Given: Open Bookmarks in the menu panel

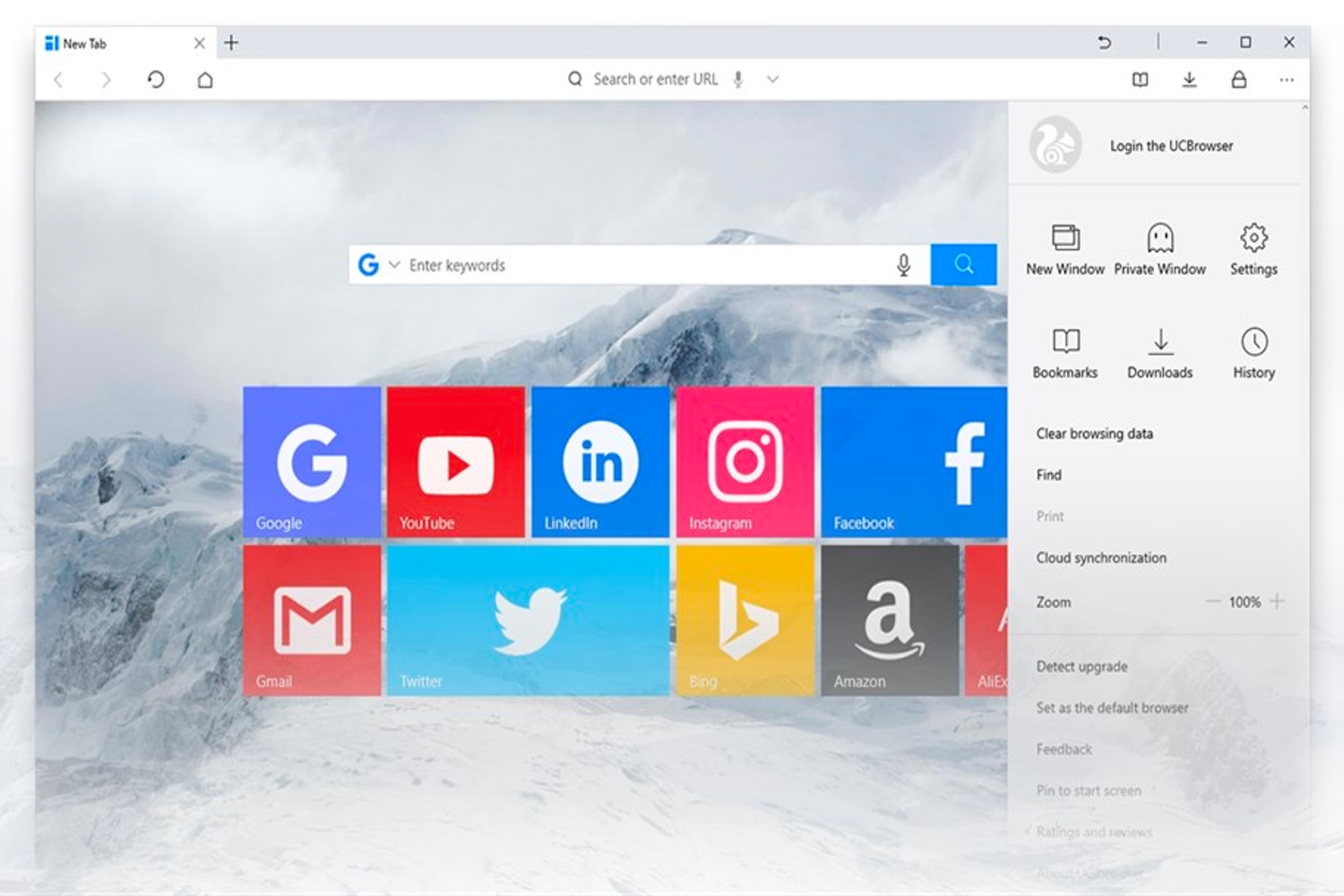Looking at the screenshot, I should [x=1065, y=353].
